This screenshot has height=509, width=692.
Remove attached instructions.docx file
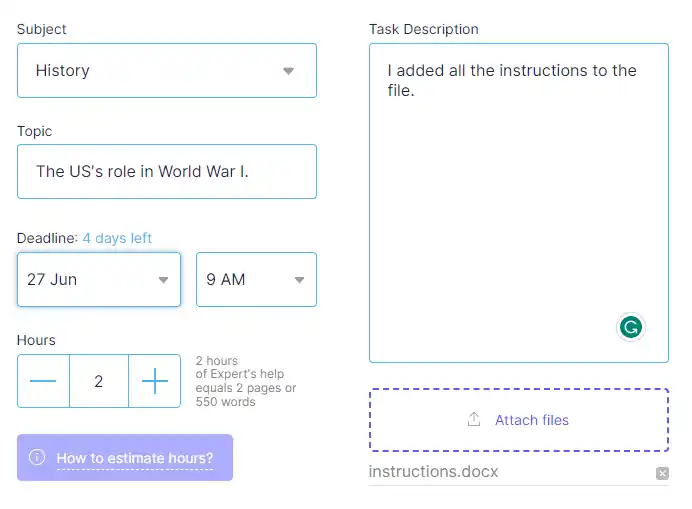pos(662,473)
